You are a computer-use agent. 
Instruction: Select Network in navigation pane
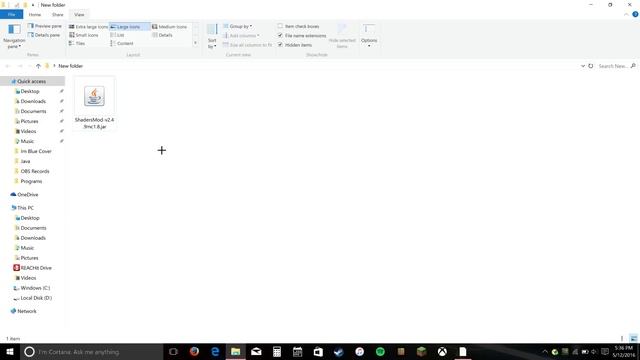(x=27, y=311)
